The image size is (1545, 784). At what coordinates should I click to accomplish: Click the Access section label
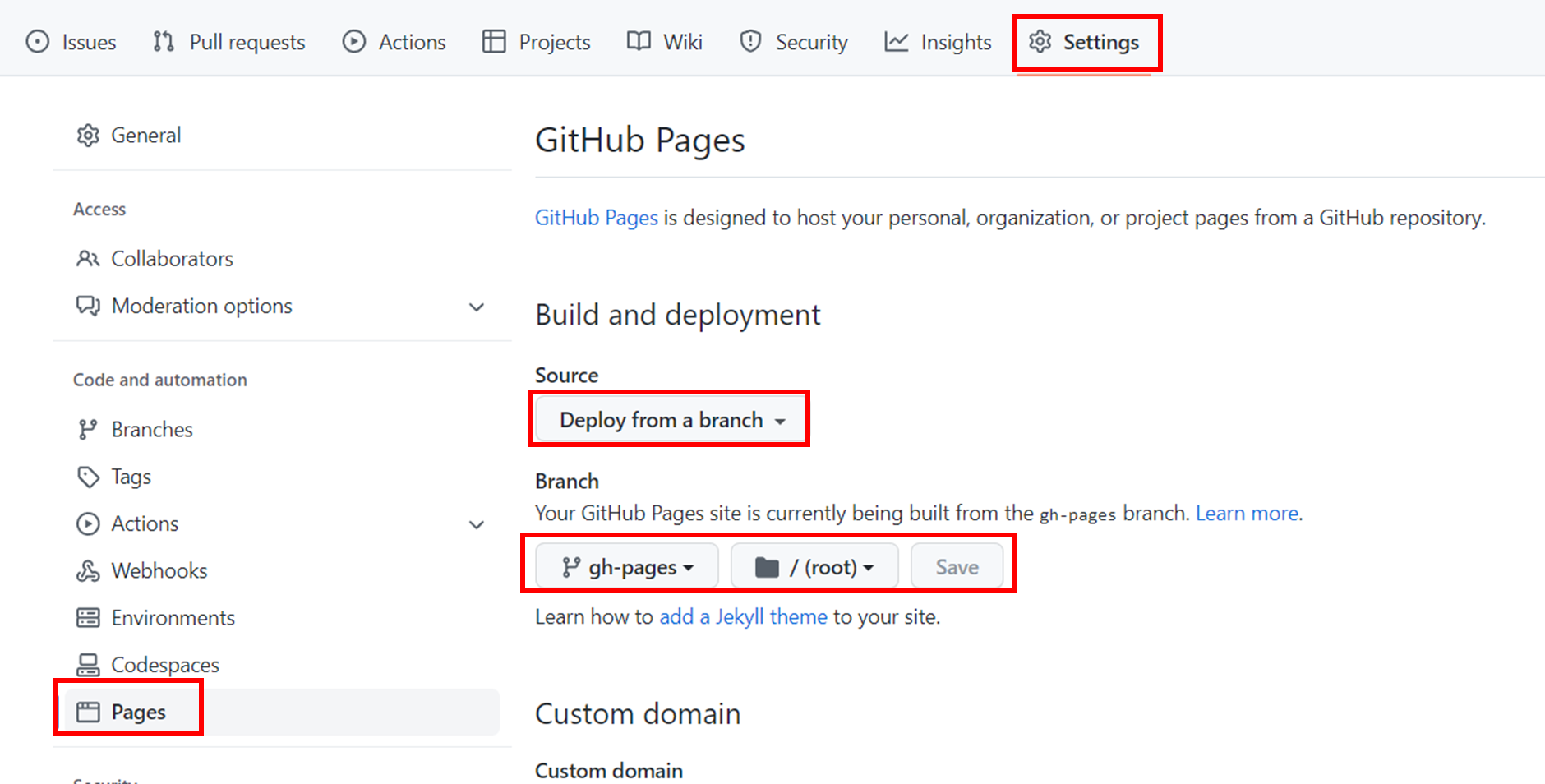(x=99, y=210)
